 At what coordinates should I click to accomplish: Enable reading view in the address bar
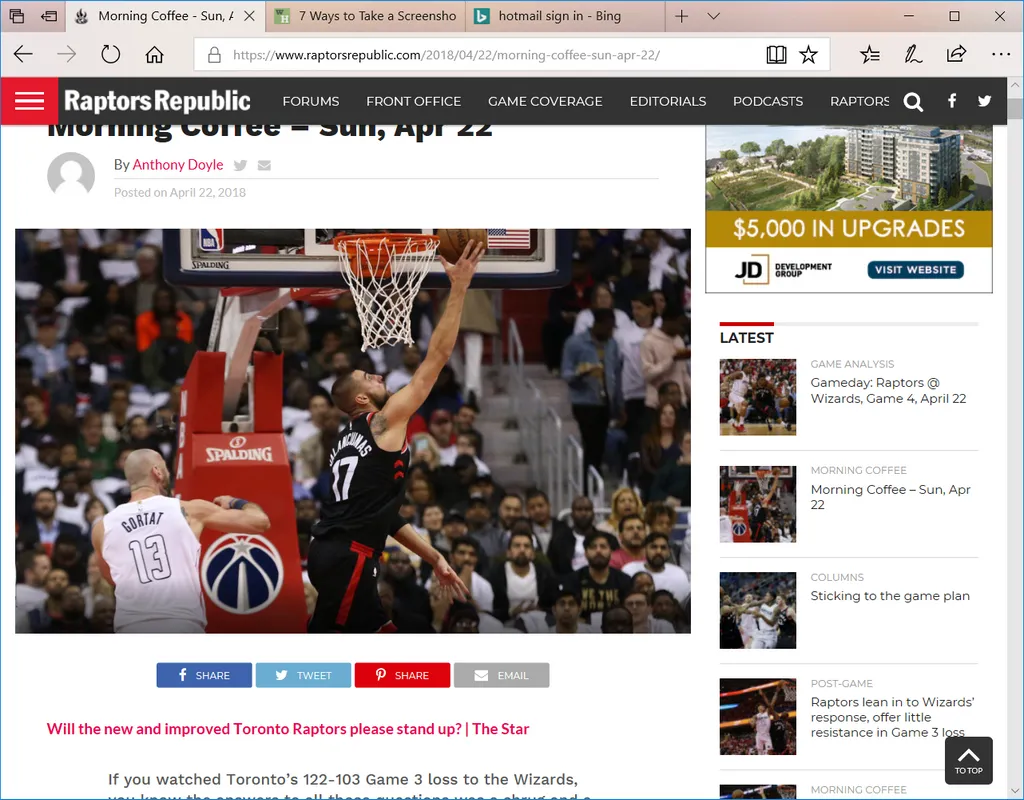(x=777, y=55)
